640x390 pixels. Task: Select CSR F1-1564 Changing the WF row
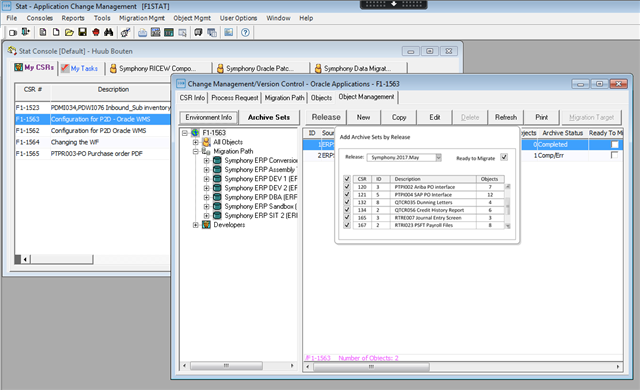[x=93, y=142]
